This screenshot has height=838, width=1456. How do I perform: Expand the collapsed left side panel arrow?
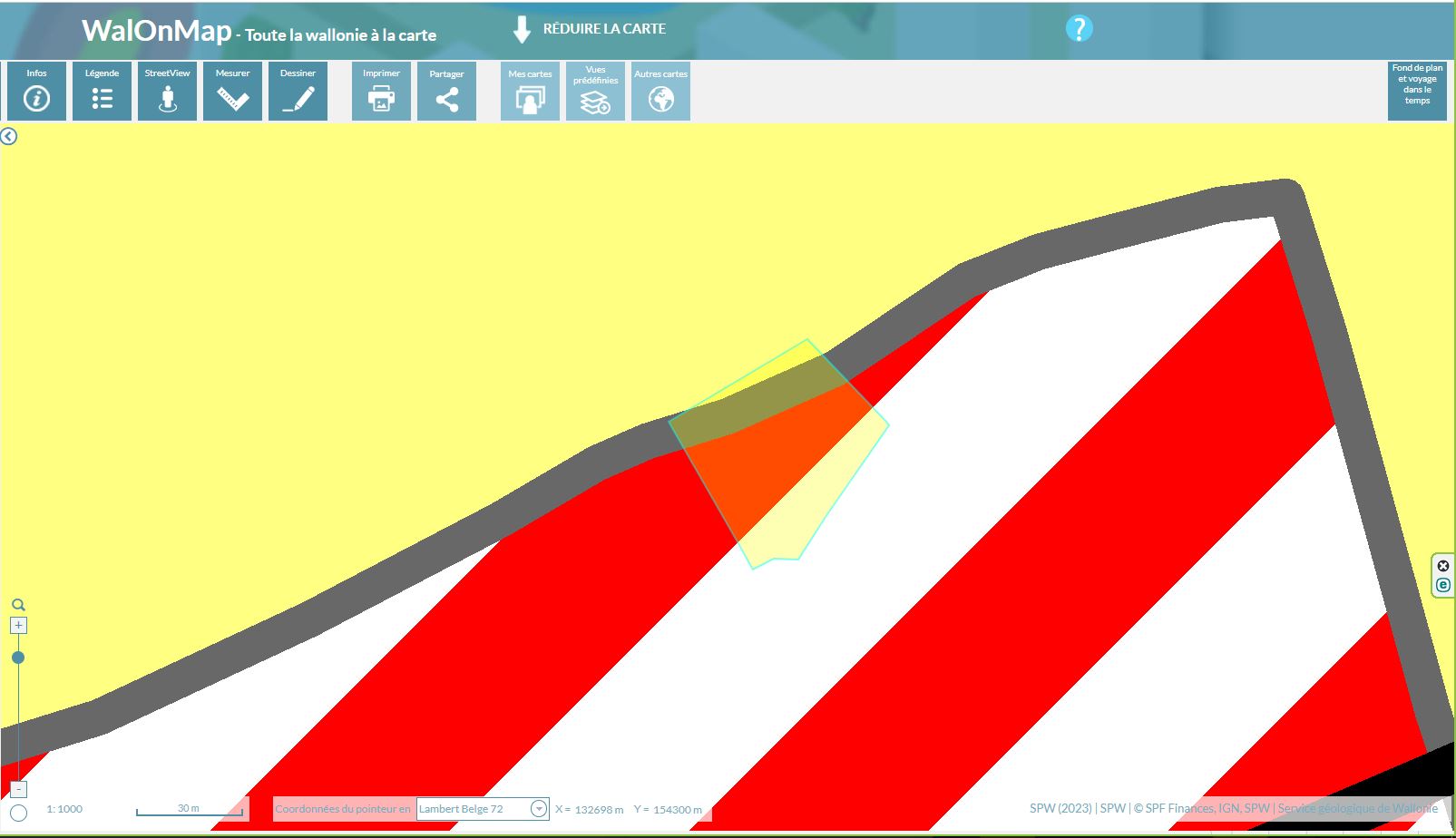coord(9,137)
